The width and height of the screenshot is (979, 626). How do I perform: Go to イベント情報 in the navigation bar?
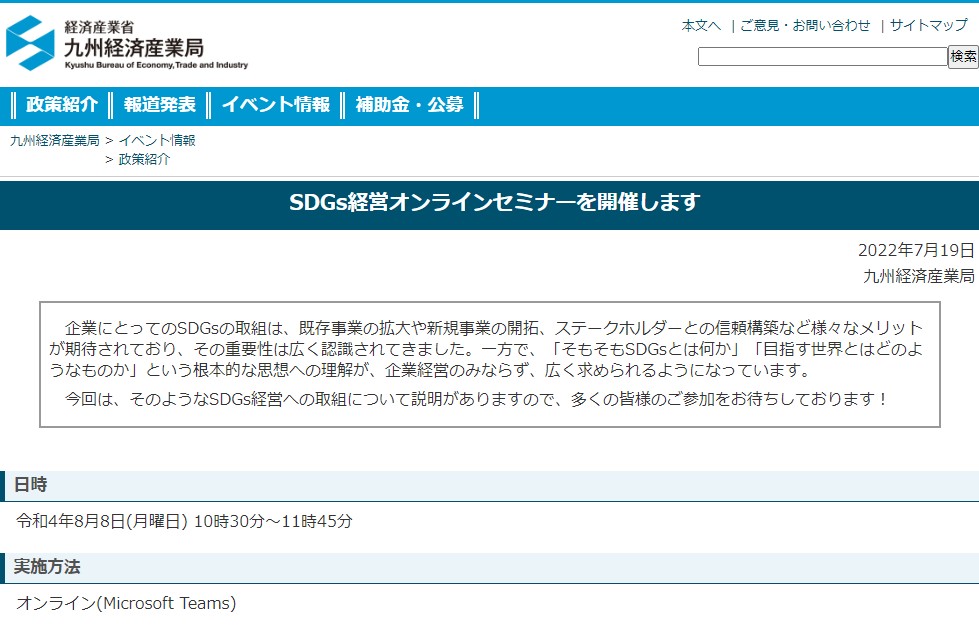pyautogui.click(x=276, y=105)
